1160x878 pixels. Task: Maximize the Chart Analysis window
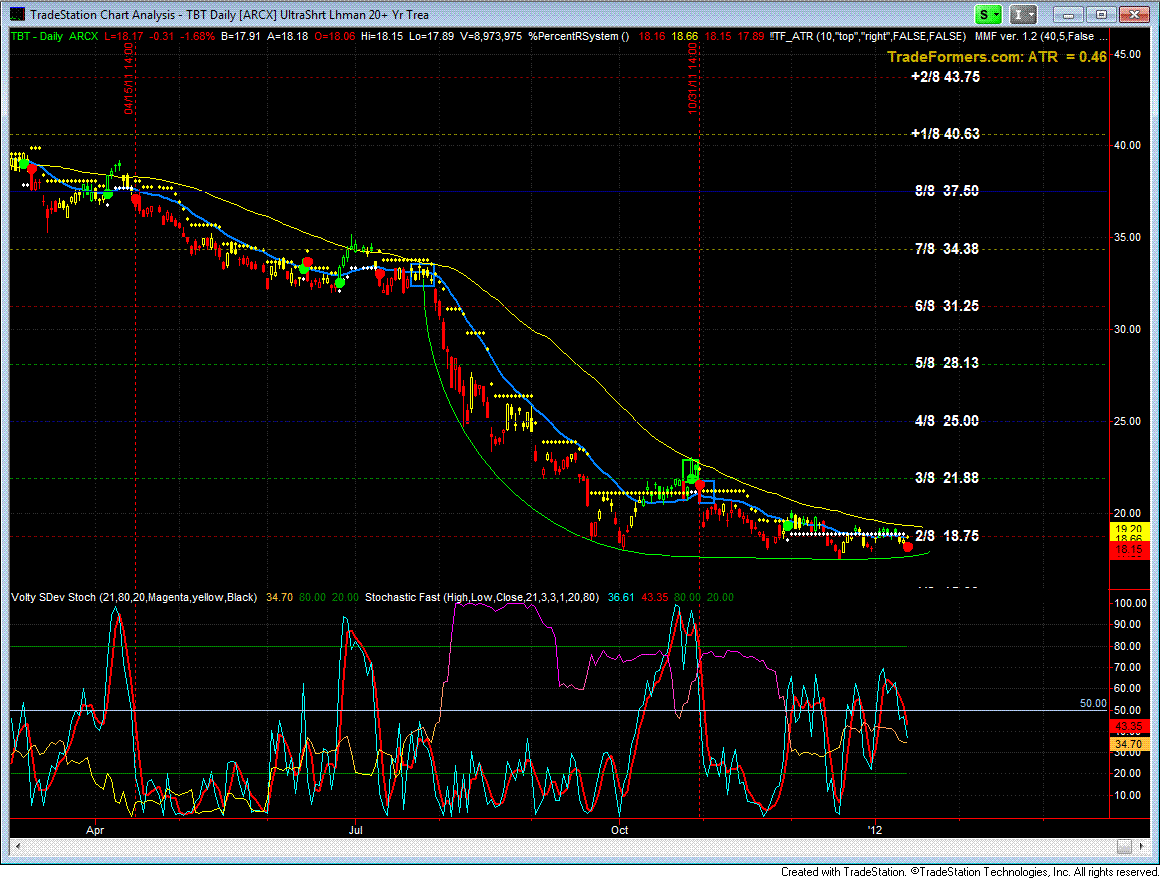(1101, 14)
